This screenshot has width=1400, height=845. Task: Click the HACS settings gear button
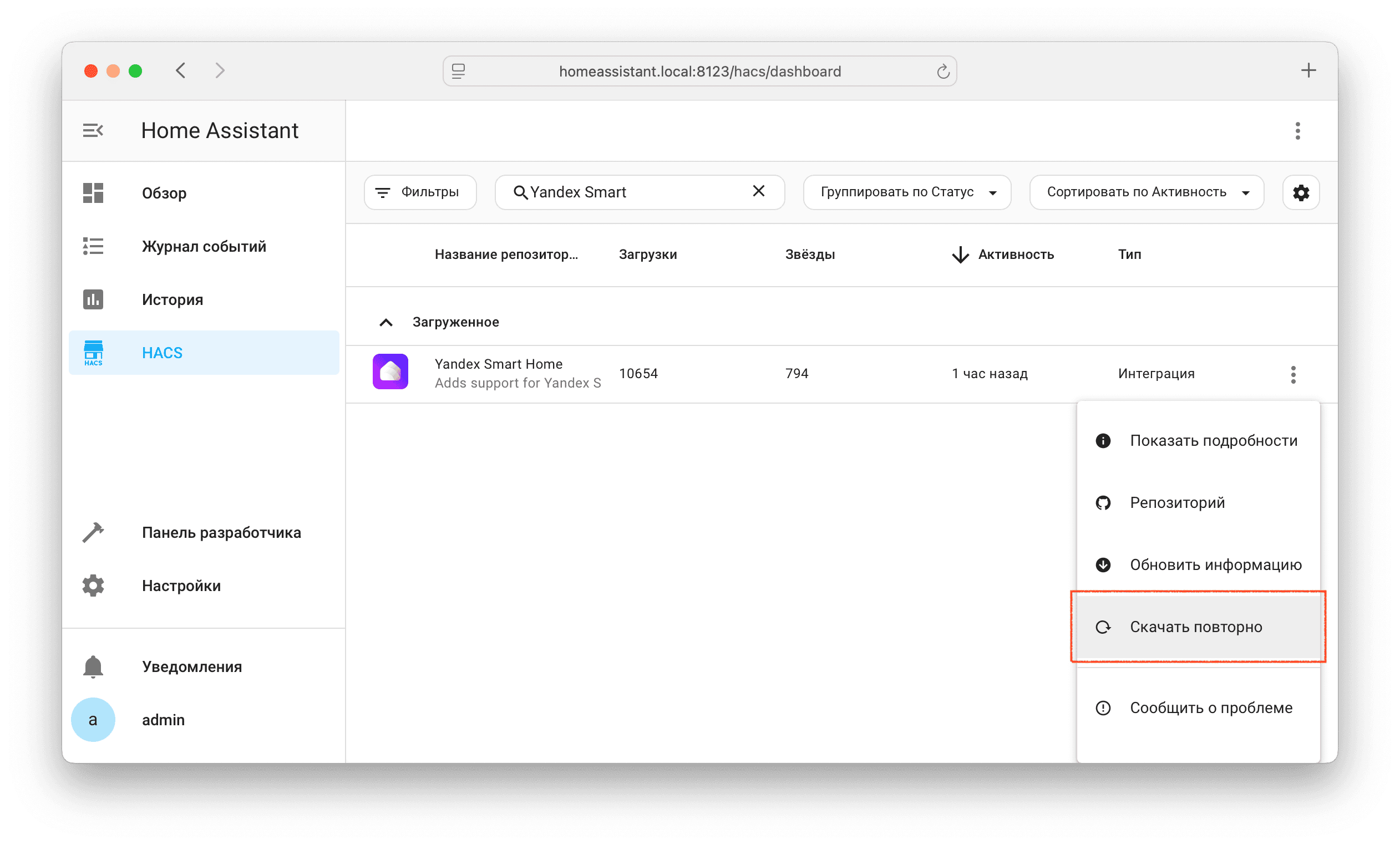[x=1301, y=192]
